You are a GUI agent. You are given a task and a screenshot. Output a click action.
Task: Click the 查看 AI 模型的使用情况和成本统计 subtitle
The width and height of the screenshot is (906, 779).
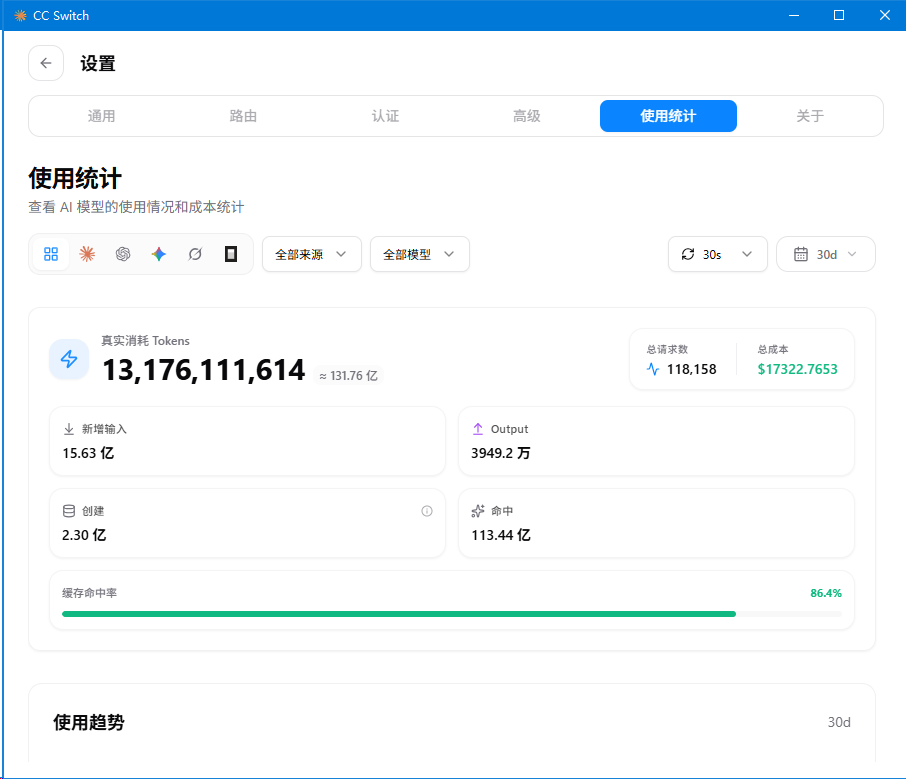point(136,207)
